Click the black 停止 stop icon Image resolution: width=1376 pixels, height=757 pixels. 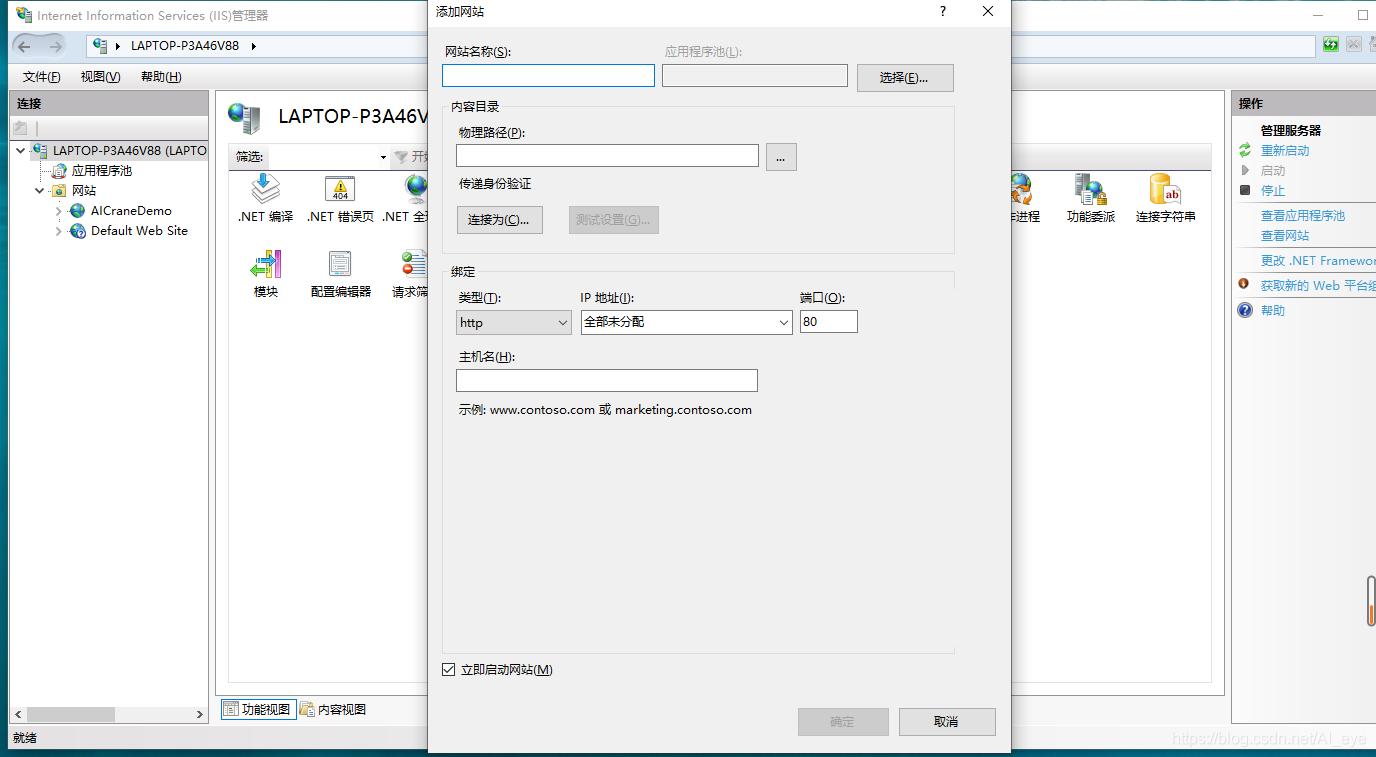[1245, 190]
